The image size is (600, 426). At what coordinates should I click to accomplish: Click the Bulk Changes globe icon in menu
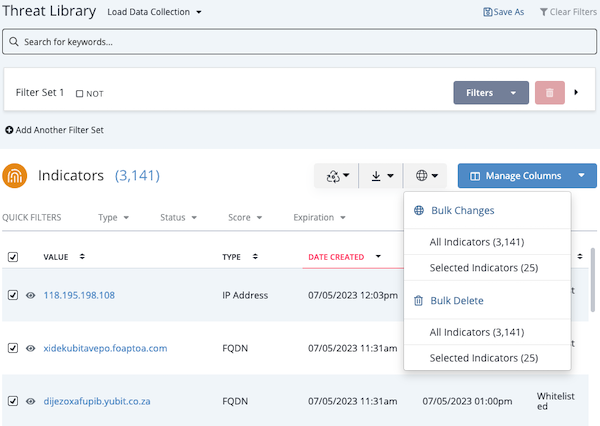tap(419, 210)
